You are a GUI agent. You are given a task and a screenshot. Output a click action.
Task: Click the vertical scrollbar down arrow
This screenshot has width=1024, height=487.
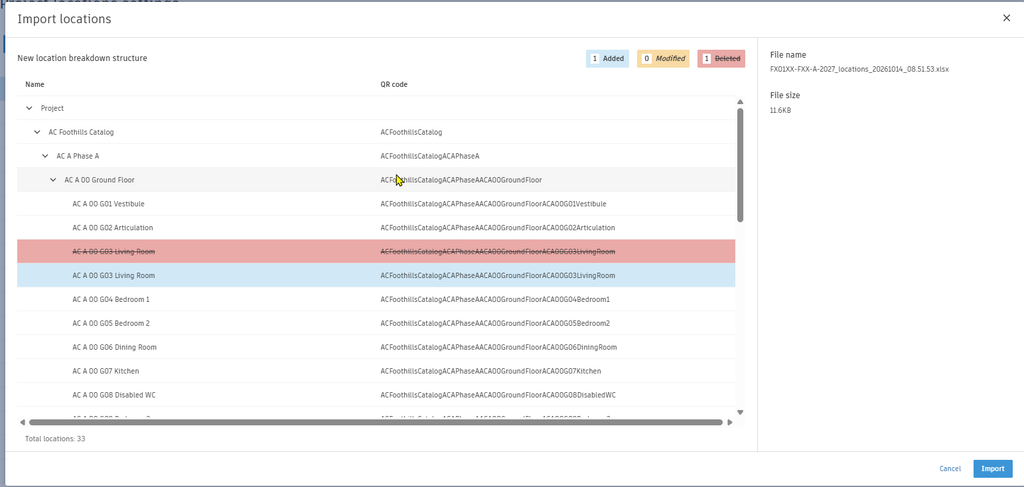coord(740,412)
